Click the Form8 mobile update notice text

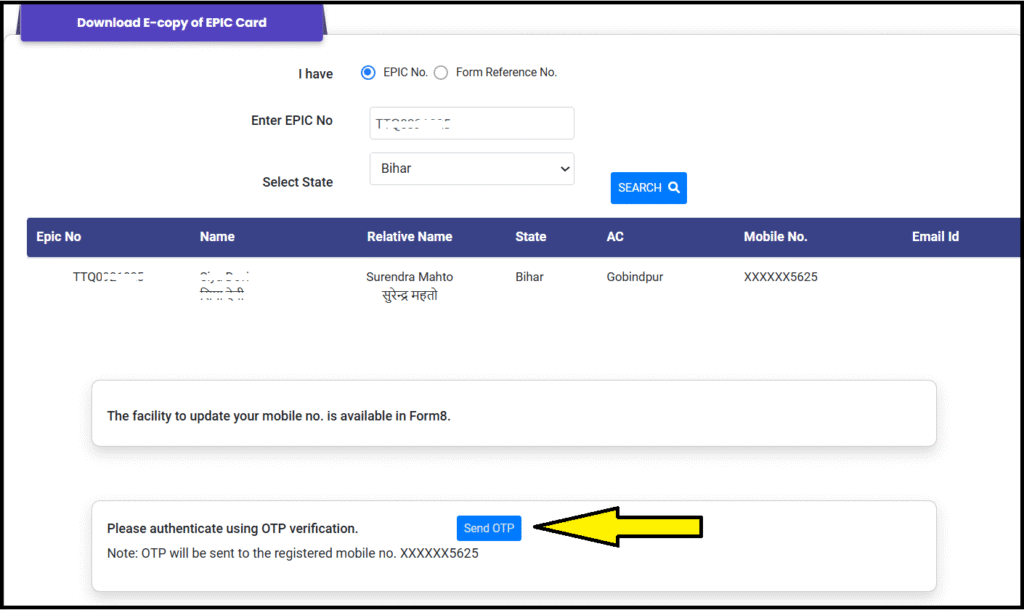pyautogui.click(x=279, y=416)
